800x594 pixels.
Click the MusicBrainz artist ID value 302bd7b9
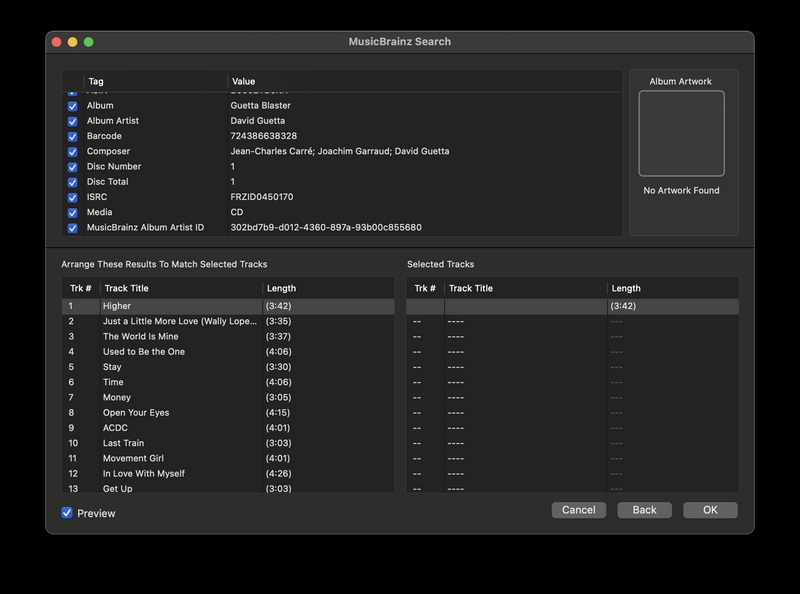(326, 228)
